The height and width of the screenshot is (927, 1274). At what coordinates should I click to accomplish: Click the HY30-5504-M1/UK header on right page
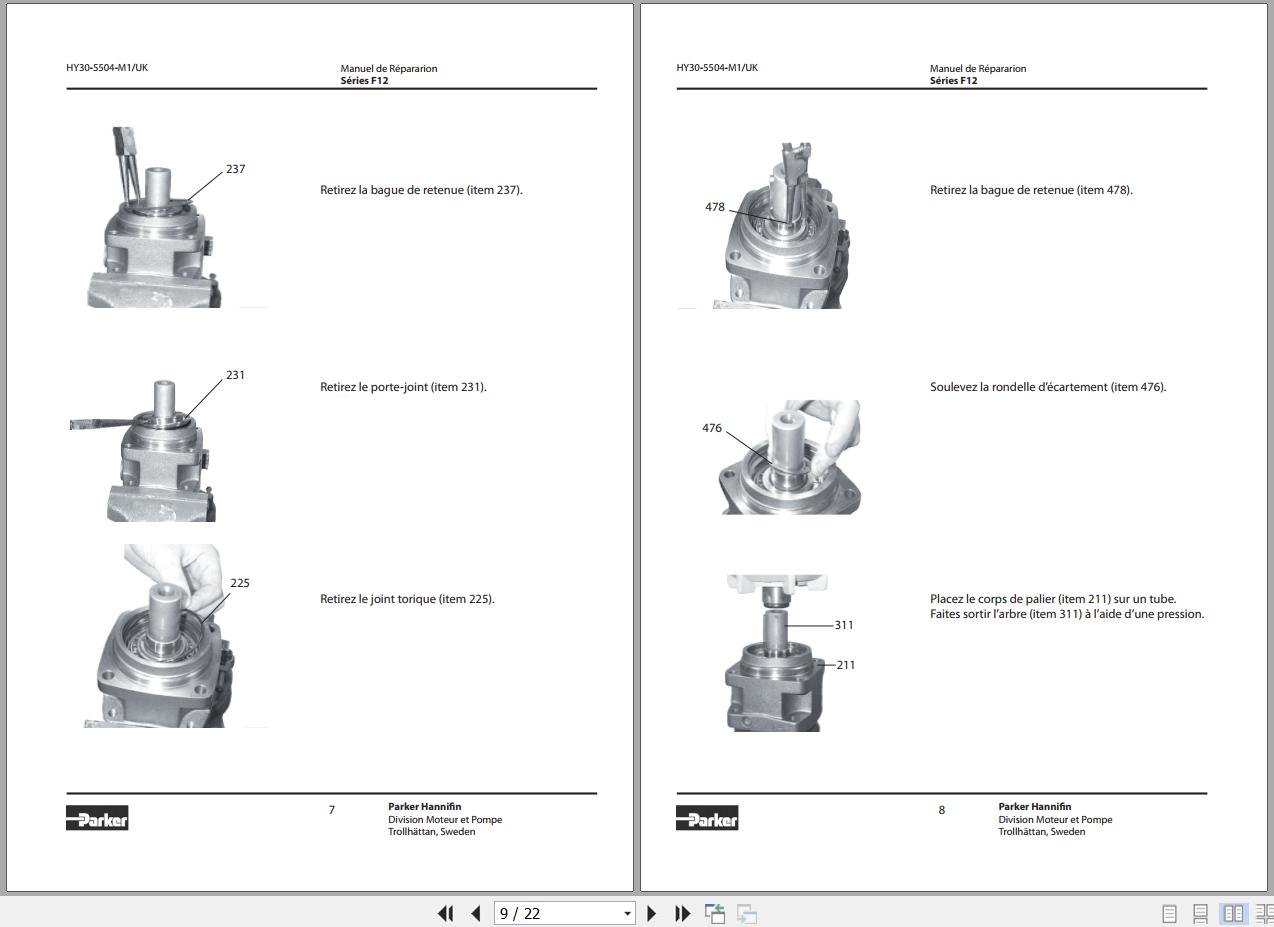717,68
